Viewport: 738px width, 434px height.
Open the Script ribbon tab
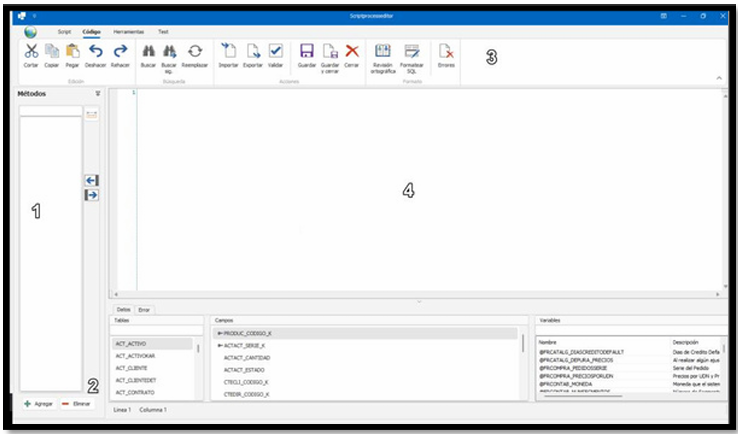click(x=64, y=32)
